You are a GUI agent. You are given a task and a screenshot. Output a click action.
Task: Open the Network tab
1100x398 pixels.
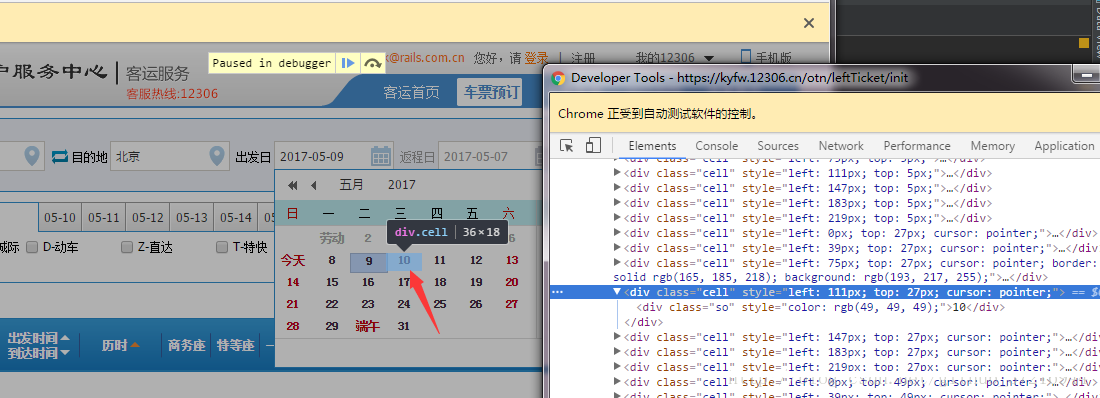840,146
